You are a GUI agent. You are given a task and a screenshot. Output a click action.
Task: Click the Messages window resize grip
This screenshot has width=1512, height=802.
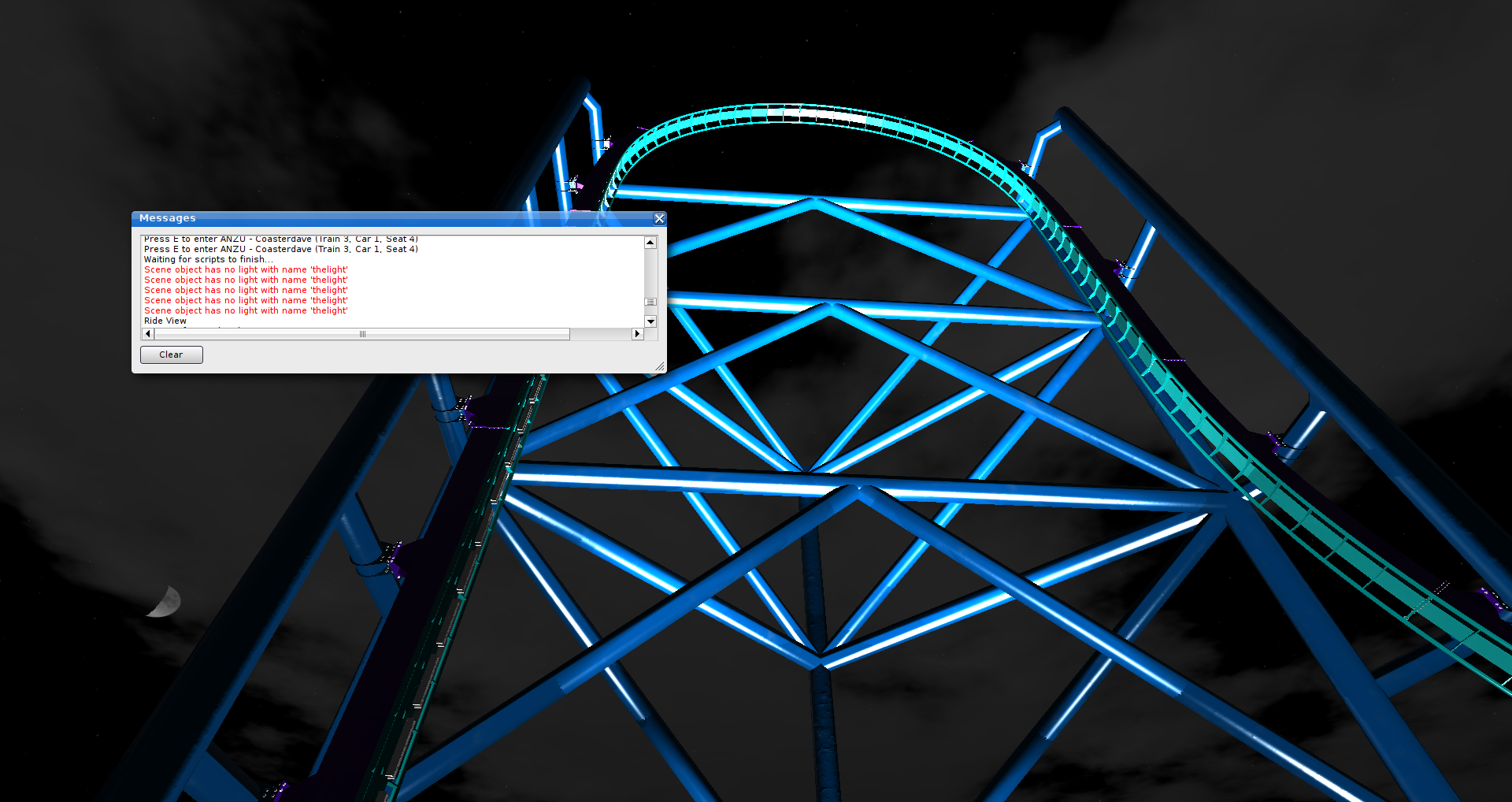(660, 366)
